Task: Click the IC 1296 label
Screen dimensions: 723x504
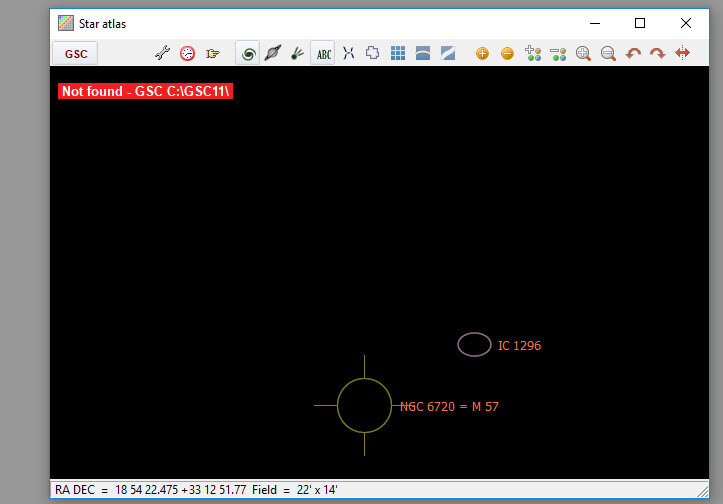Action: tap(519, 346)
